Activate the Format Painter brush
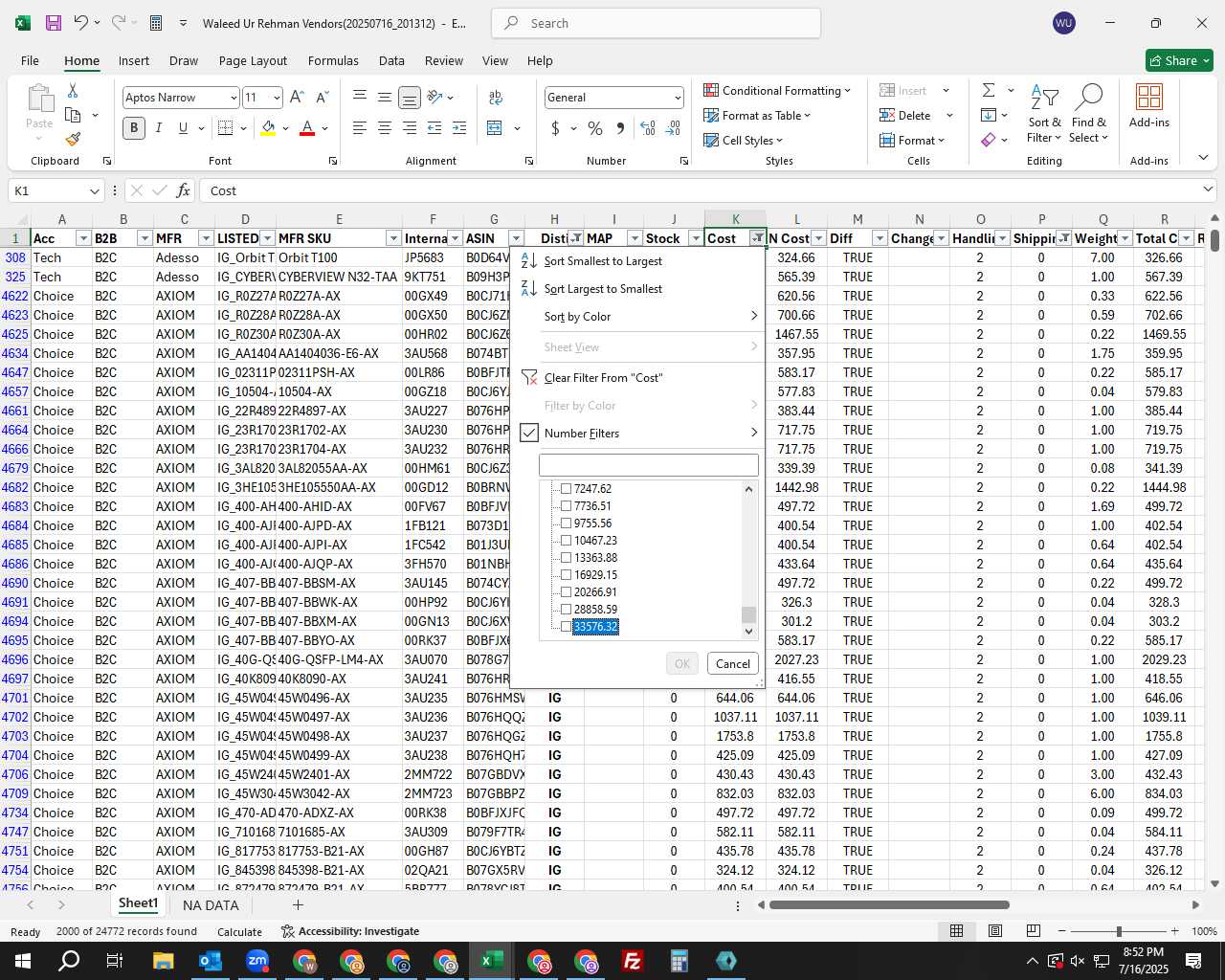This screenshot has height=980, width=1225. [x=73, y=139]
